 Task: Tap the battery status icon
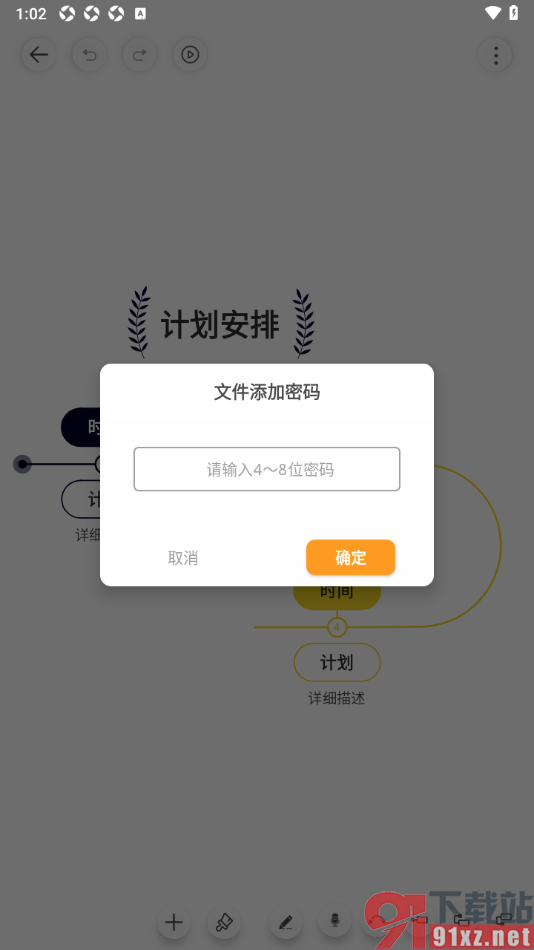pyautogui.click(x=513, y=13)
